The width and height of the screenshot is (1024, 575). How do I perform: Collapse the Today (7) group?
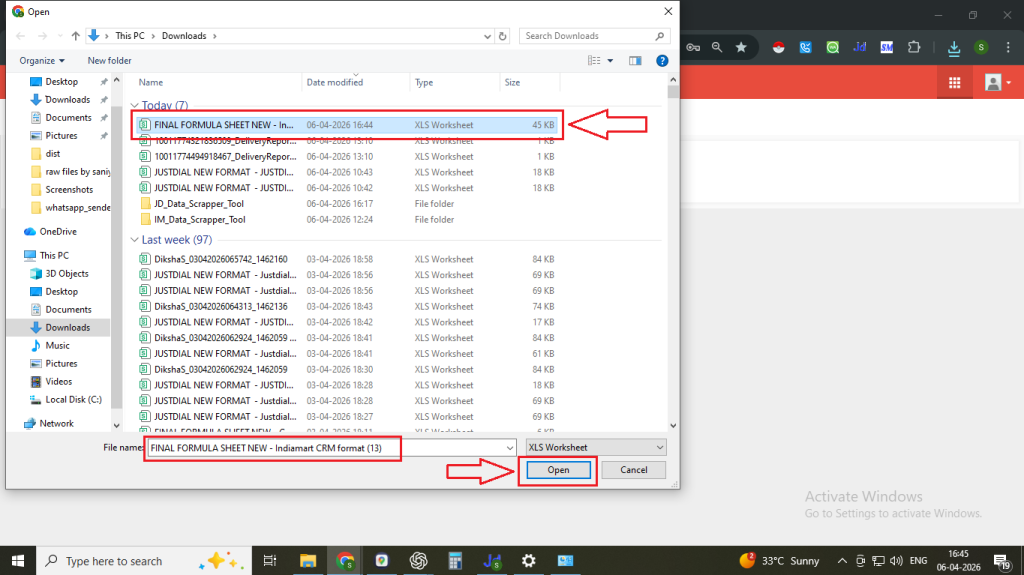(x=135, y=105)
